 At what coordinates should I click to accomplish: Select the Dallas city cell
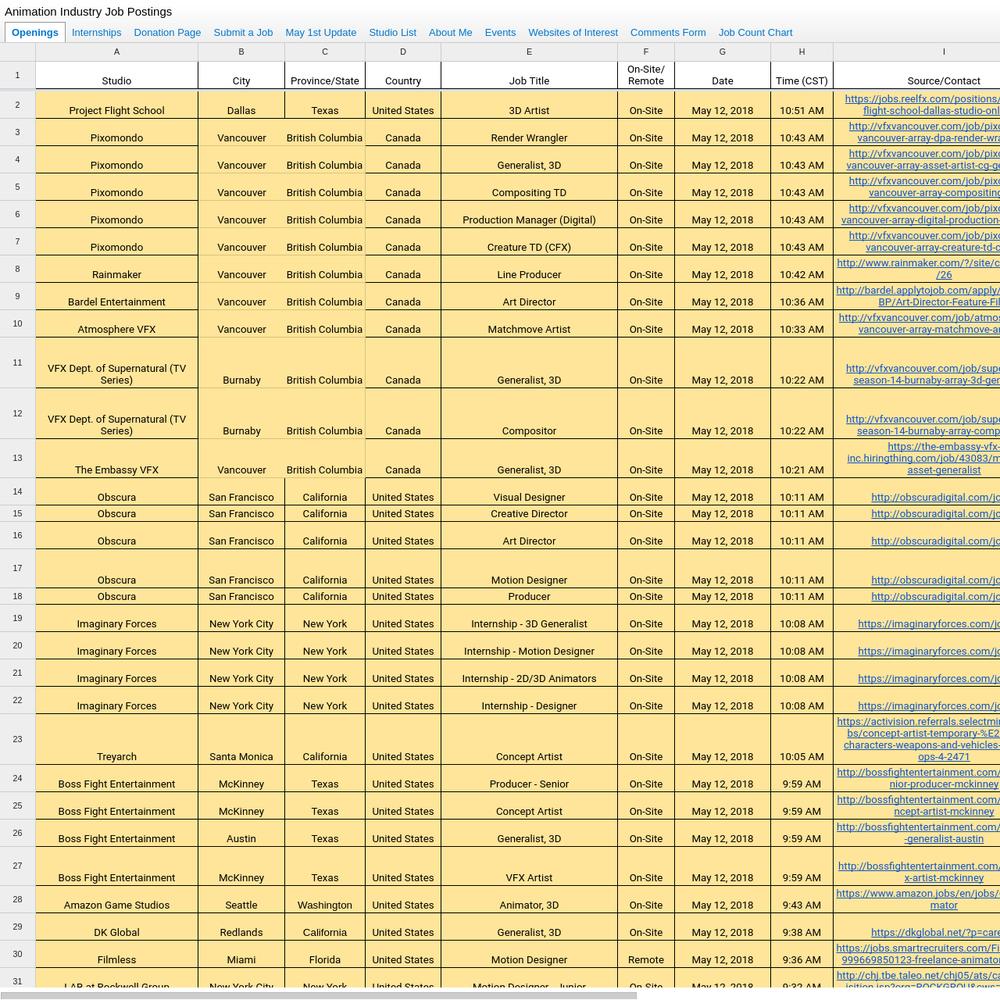tap(241, 105)
